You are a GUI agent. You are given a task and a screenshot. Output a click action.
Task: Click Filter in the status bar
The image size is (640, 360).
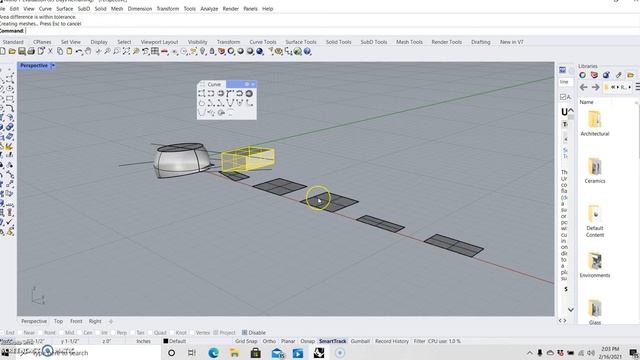(x=419, y=341)
